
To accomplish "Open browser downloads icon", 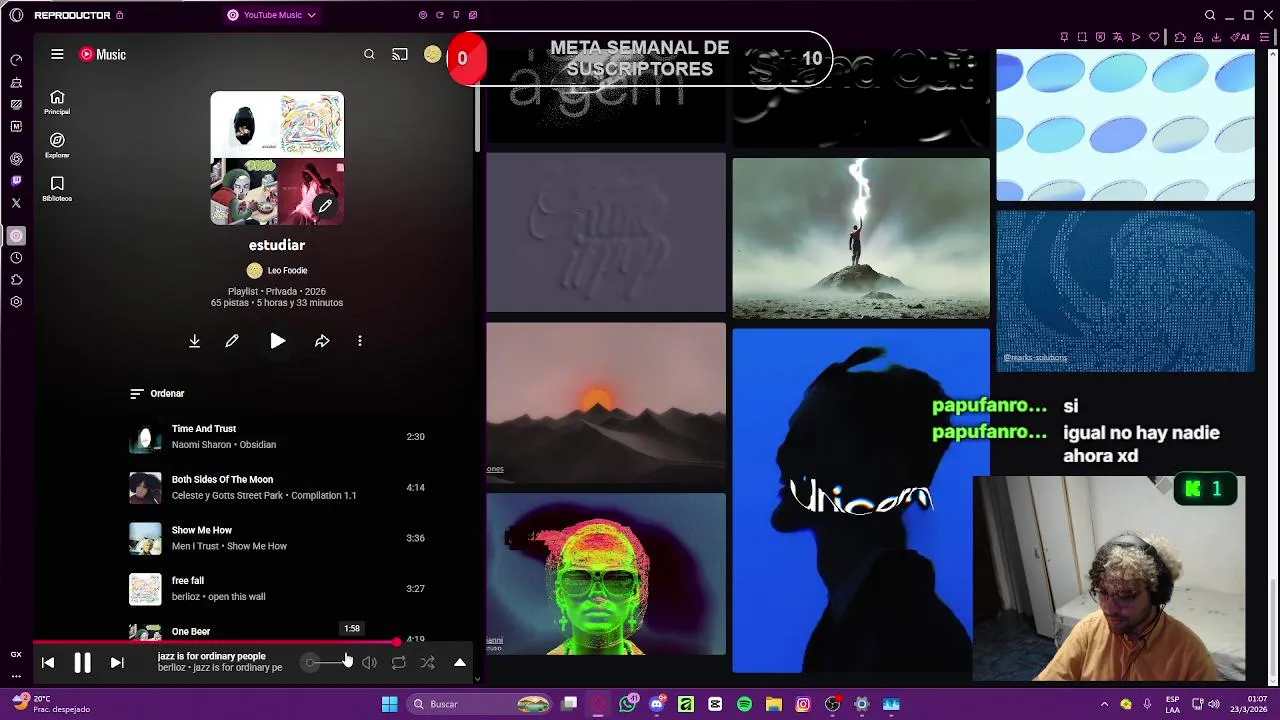I will 1216,37.
